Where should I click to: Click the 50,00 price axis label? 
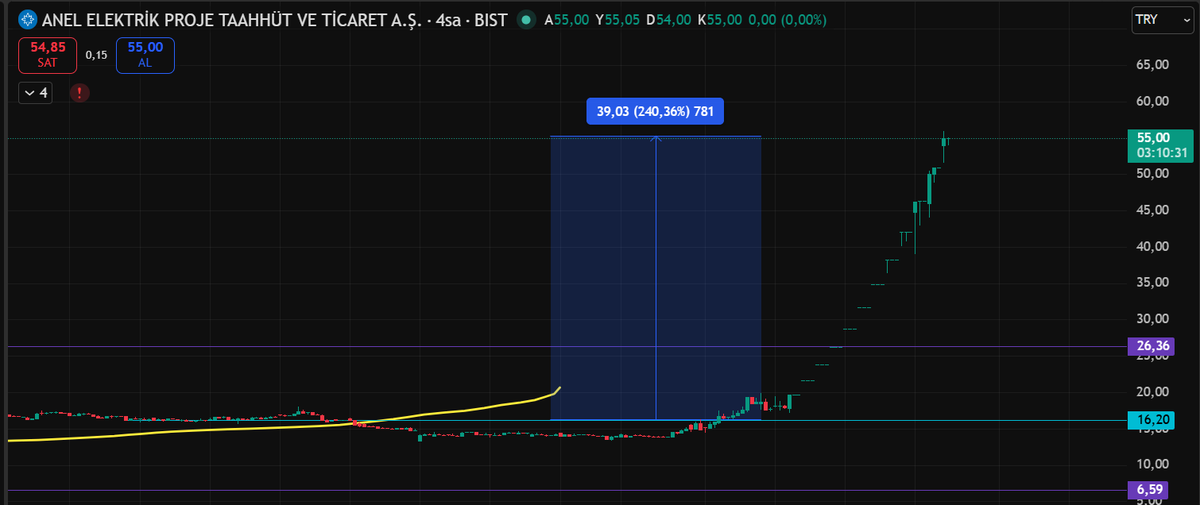coord(1152,173)
